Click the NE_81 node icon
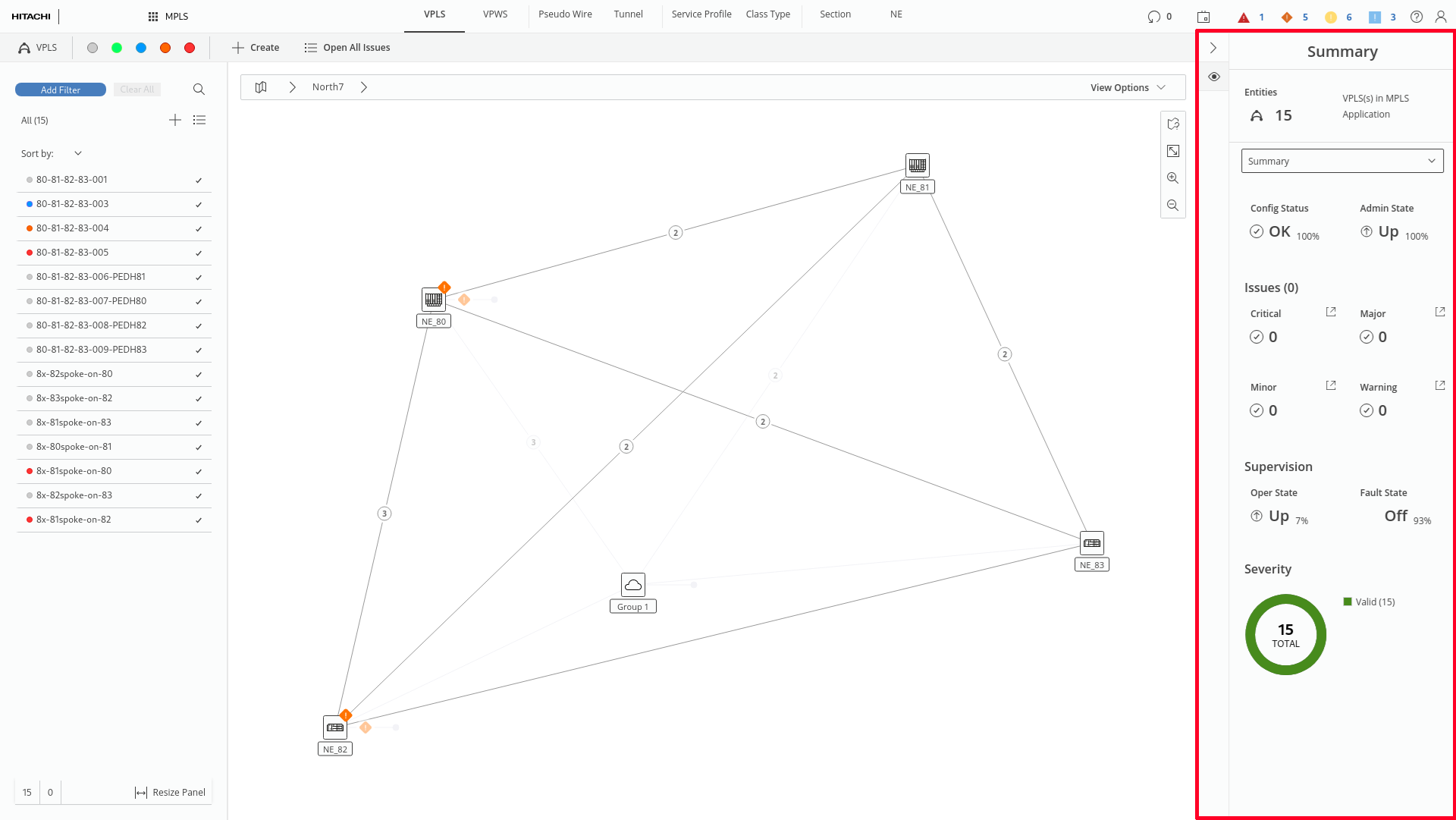Viewport: 1456px width, 820px height. [917, 165]
